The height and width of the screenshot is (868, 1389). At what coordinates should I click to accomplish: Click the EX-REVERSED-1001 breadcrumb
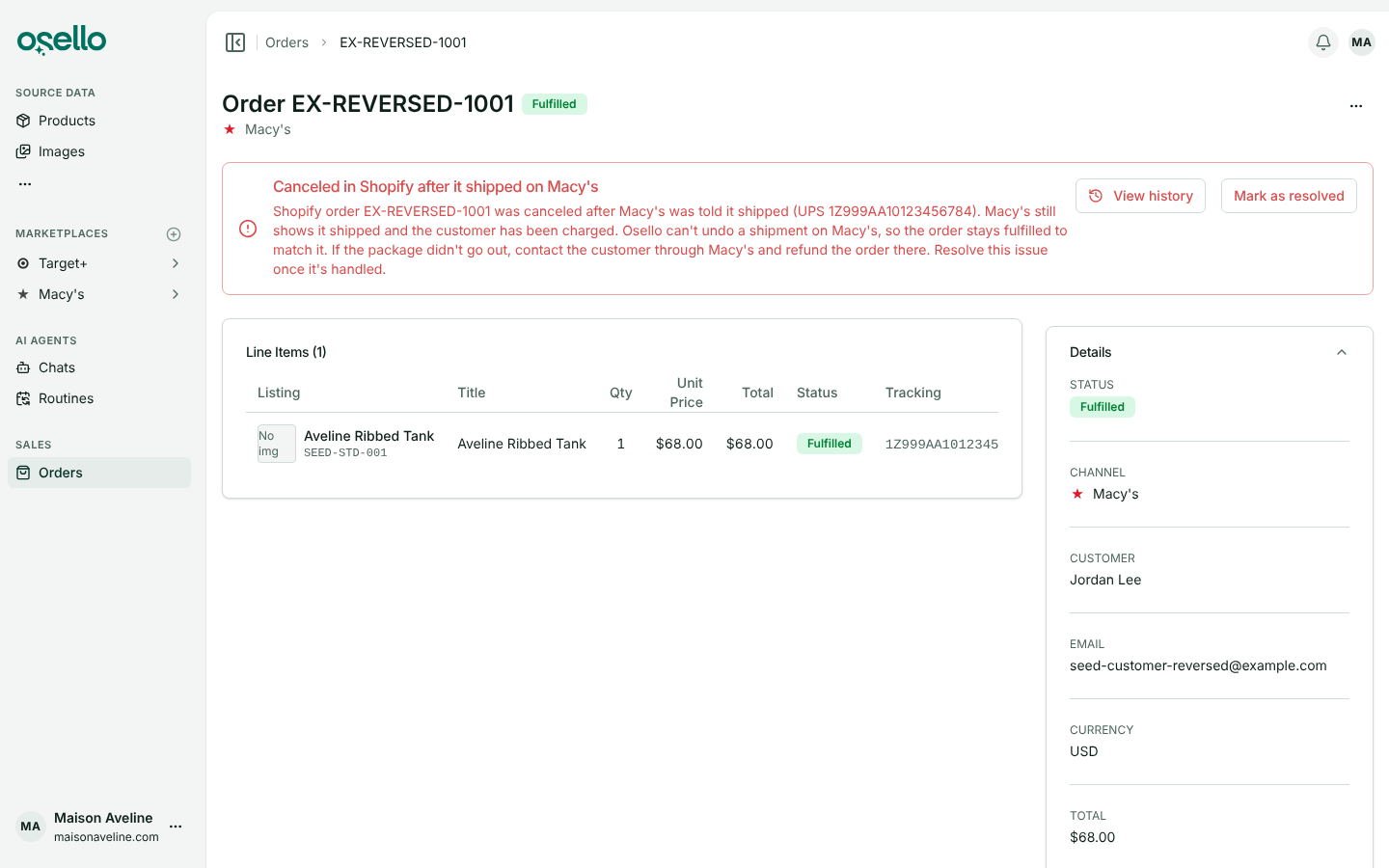403,42
